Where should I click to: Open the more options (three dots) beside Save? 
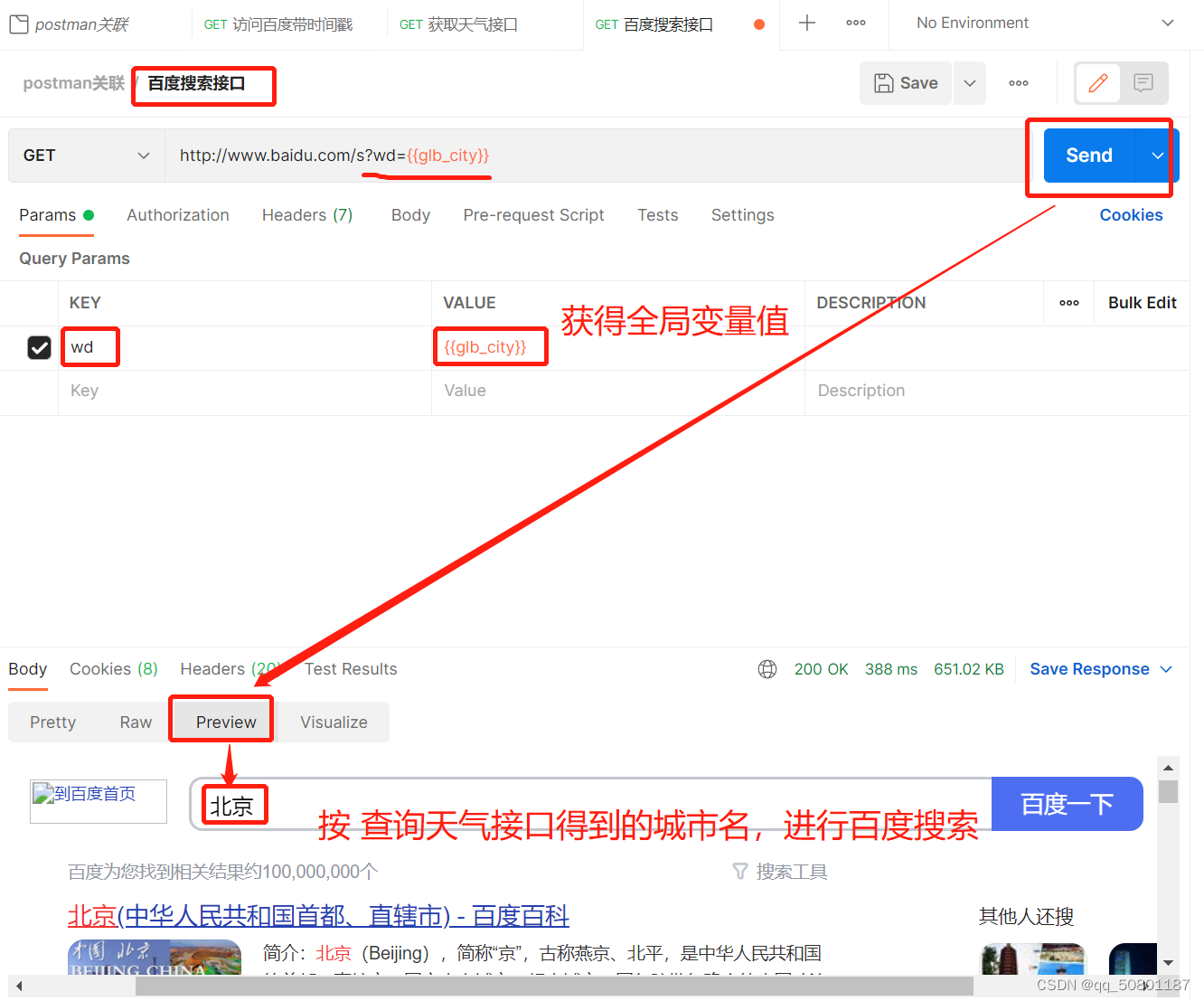tap(1018, 82)
